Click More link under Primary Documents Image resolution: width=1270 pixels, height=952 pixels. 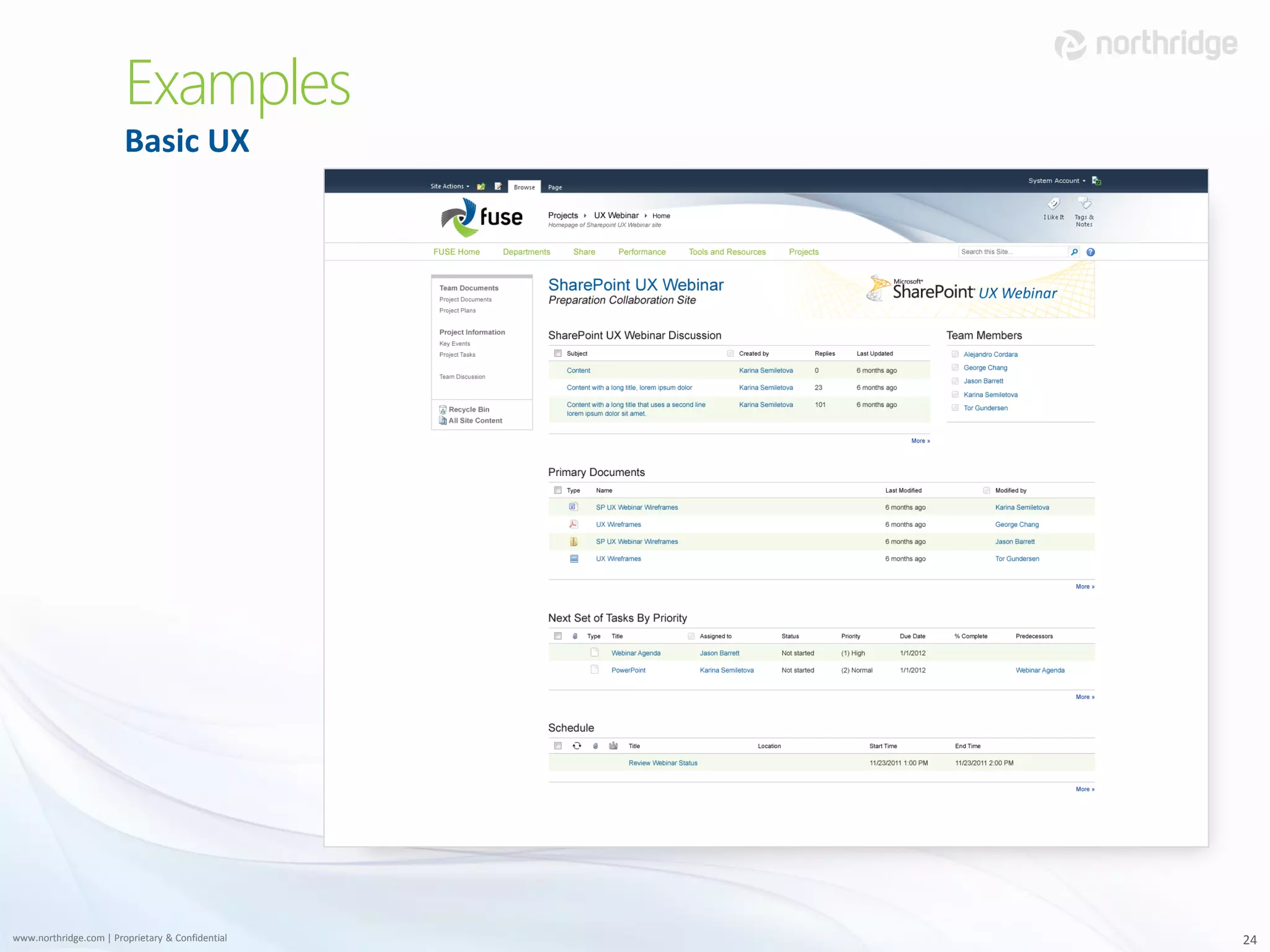(1085, 586)
